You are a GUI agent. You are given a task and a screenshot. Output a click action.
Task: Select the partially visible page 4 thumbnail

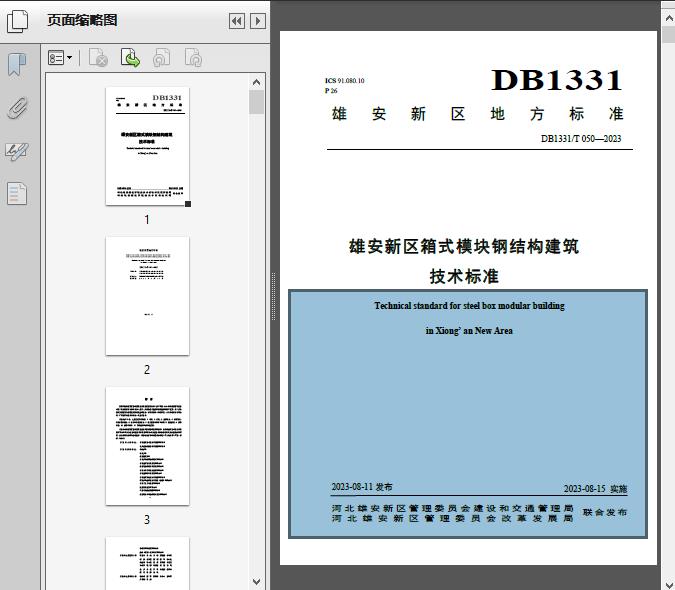[x=147, y=563]
